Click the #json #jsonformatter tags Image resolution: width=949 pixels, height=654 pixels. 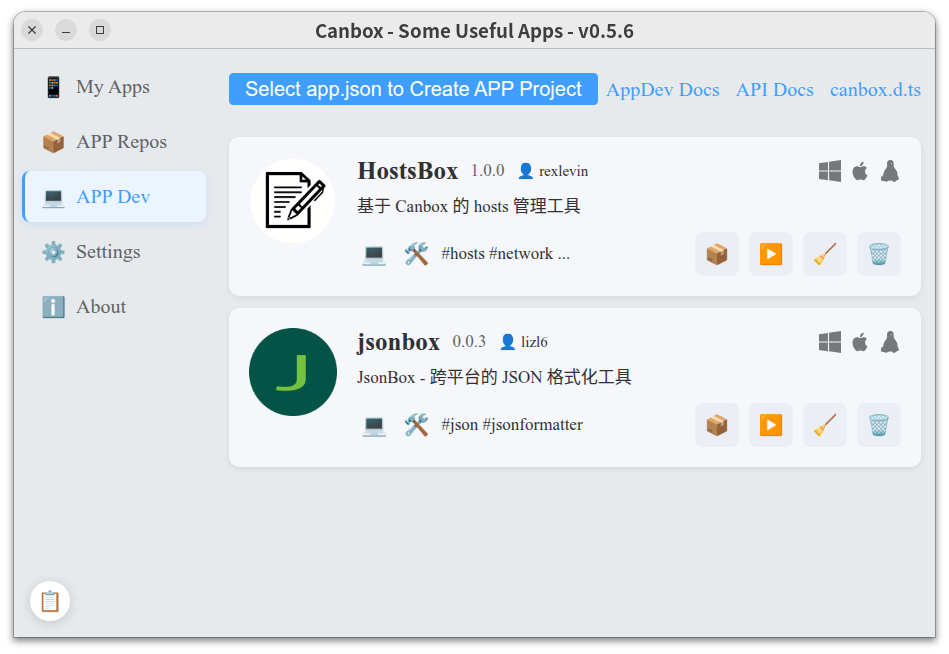tap(512, 425)
